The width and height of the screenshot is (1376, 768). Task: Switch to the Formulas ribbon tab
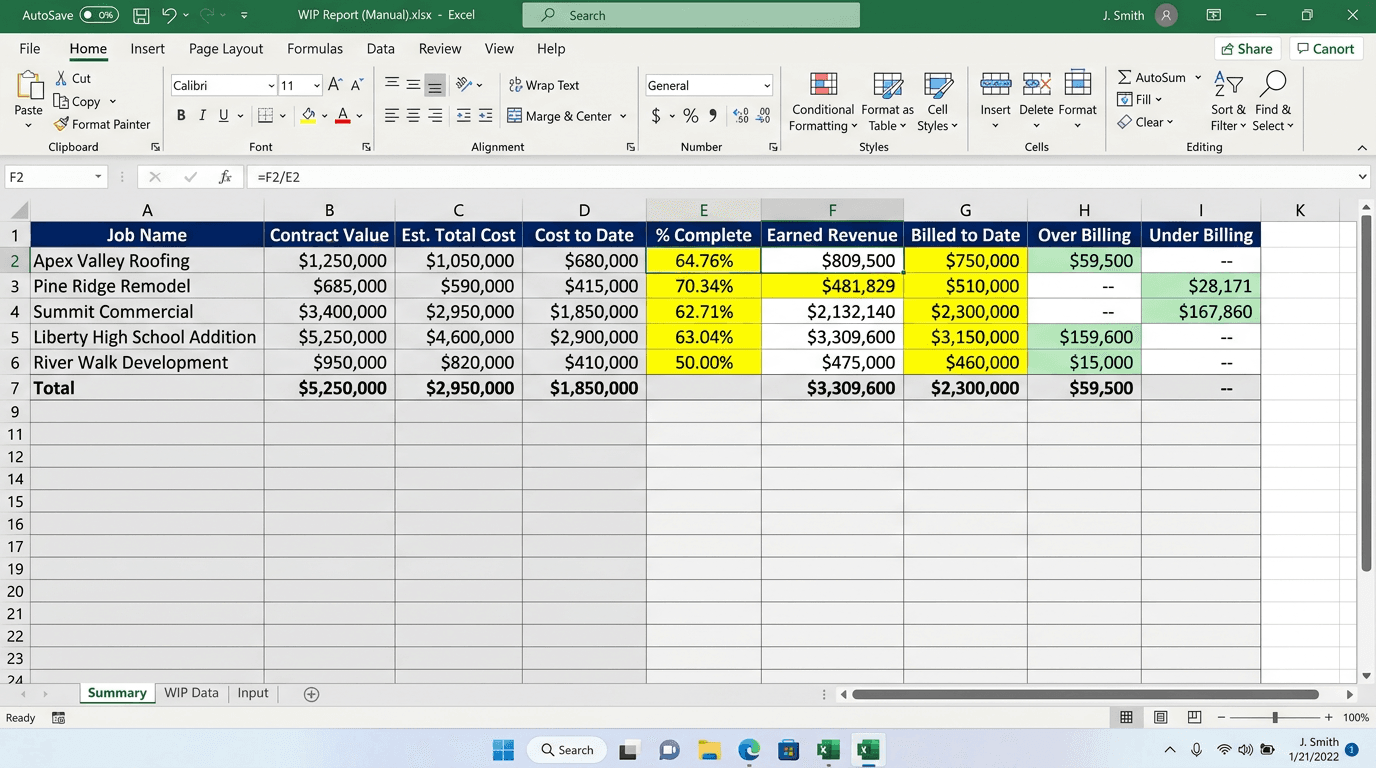(315, 48)
